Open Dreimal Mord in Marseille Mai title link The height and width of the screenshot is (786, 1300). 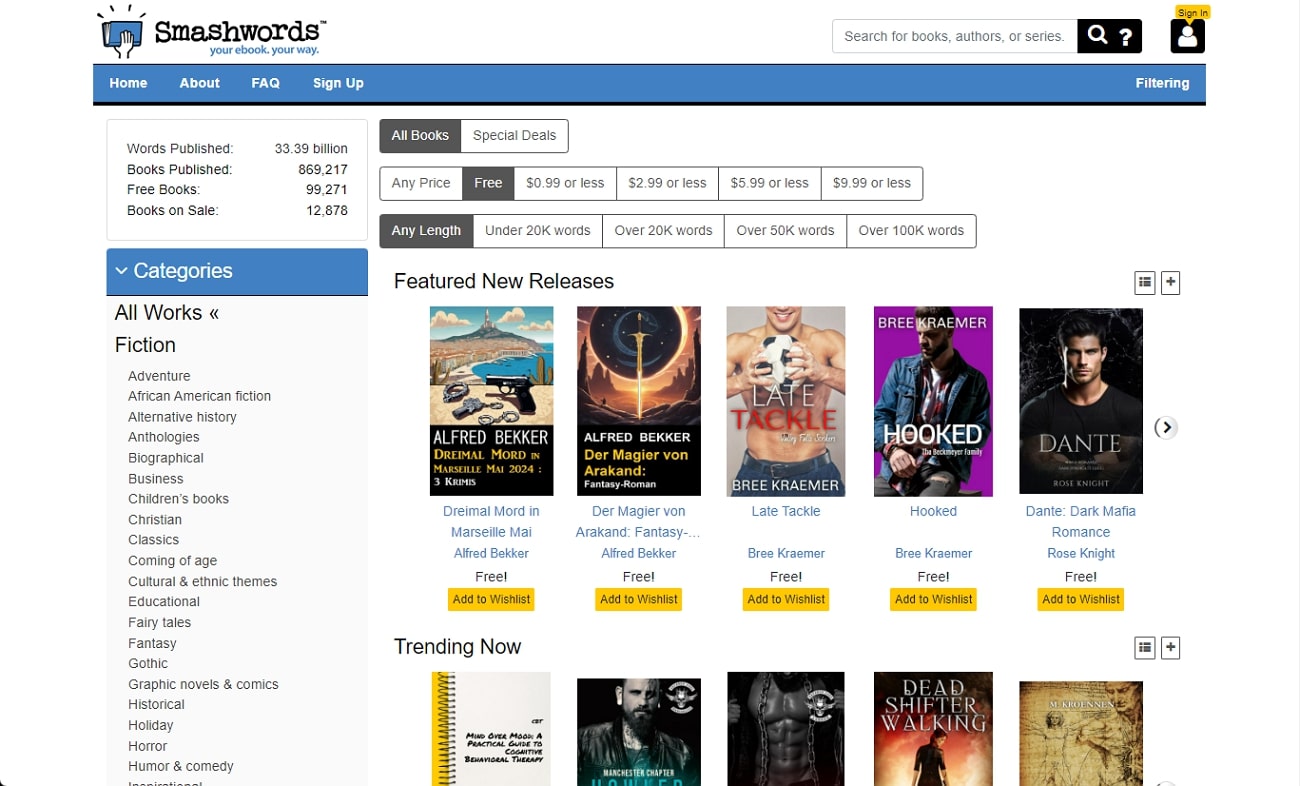(491, 522)
